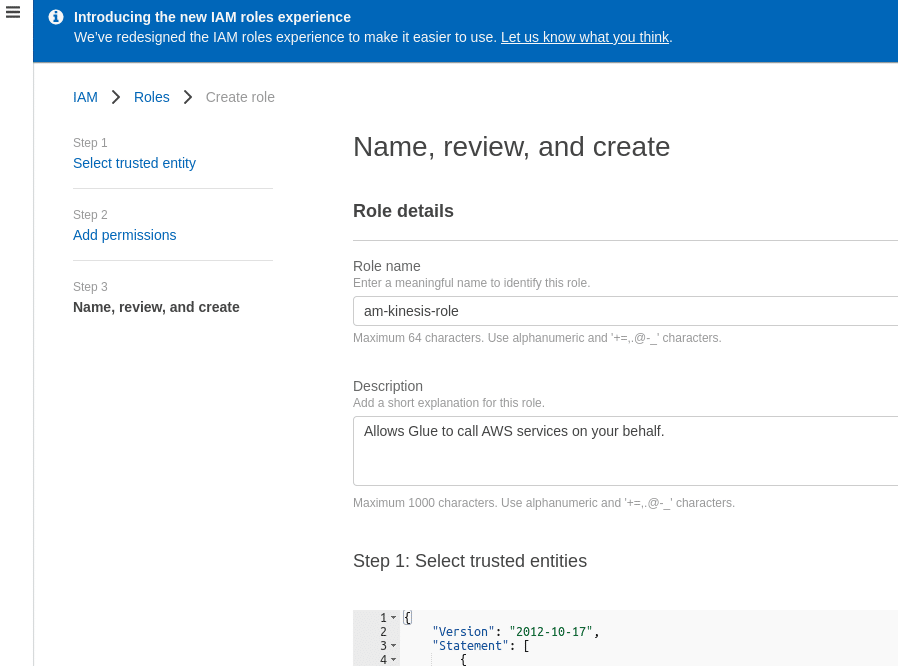Click 'Step 1: Select trusted entities' heading

coord(470,561)
